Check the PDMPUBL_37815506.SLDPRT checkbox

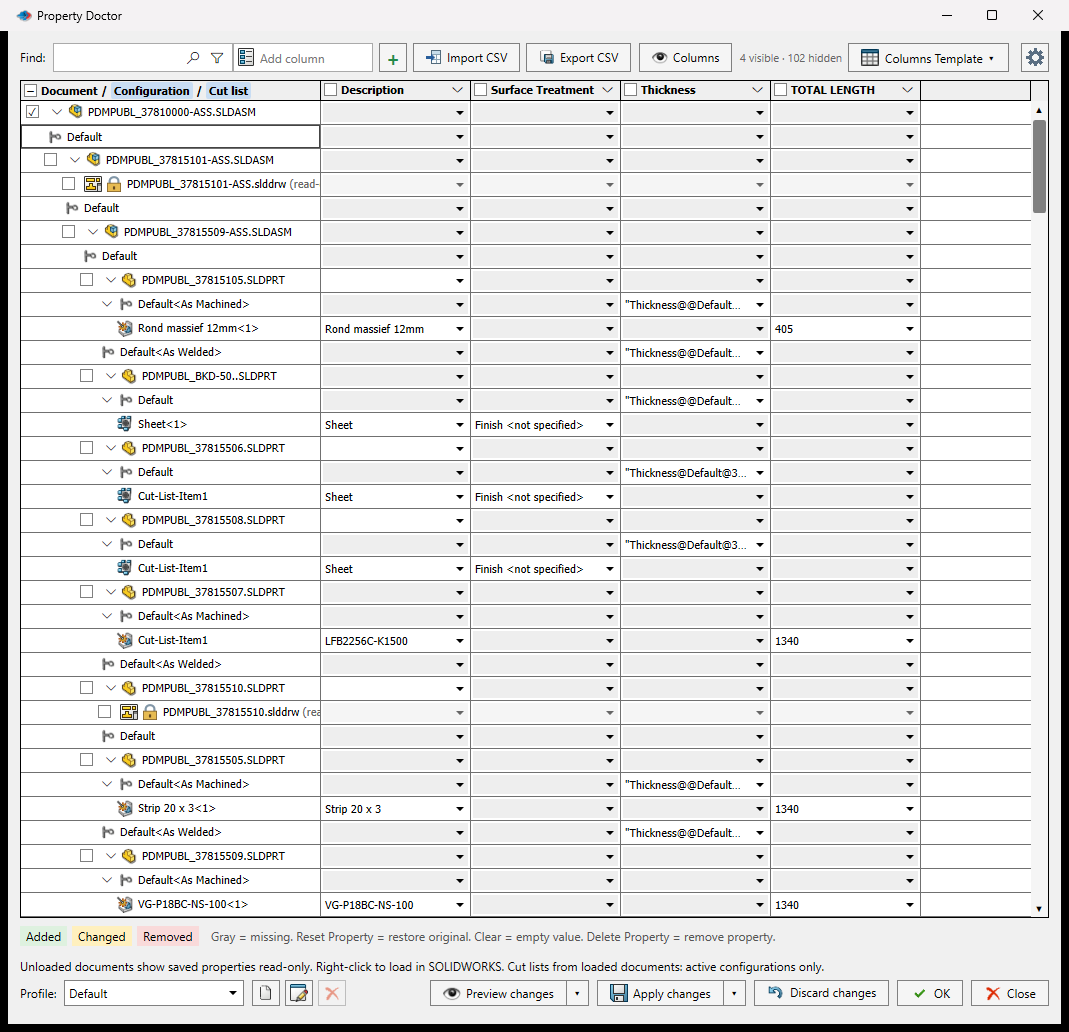87,448
